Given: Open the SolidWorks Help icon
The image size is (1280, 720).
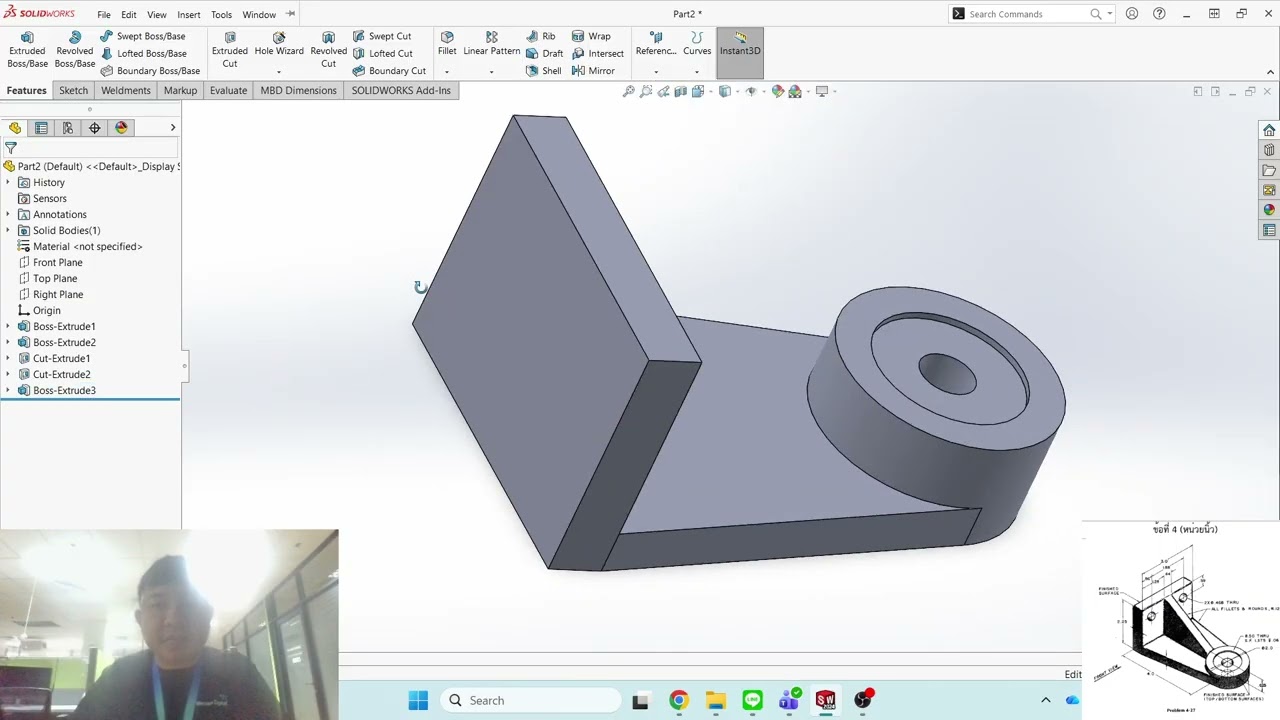Looking at the screenshot, I should click(1159, 14).
